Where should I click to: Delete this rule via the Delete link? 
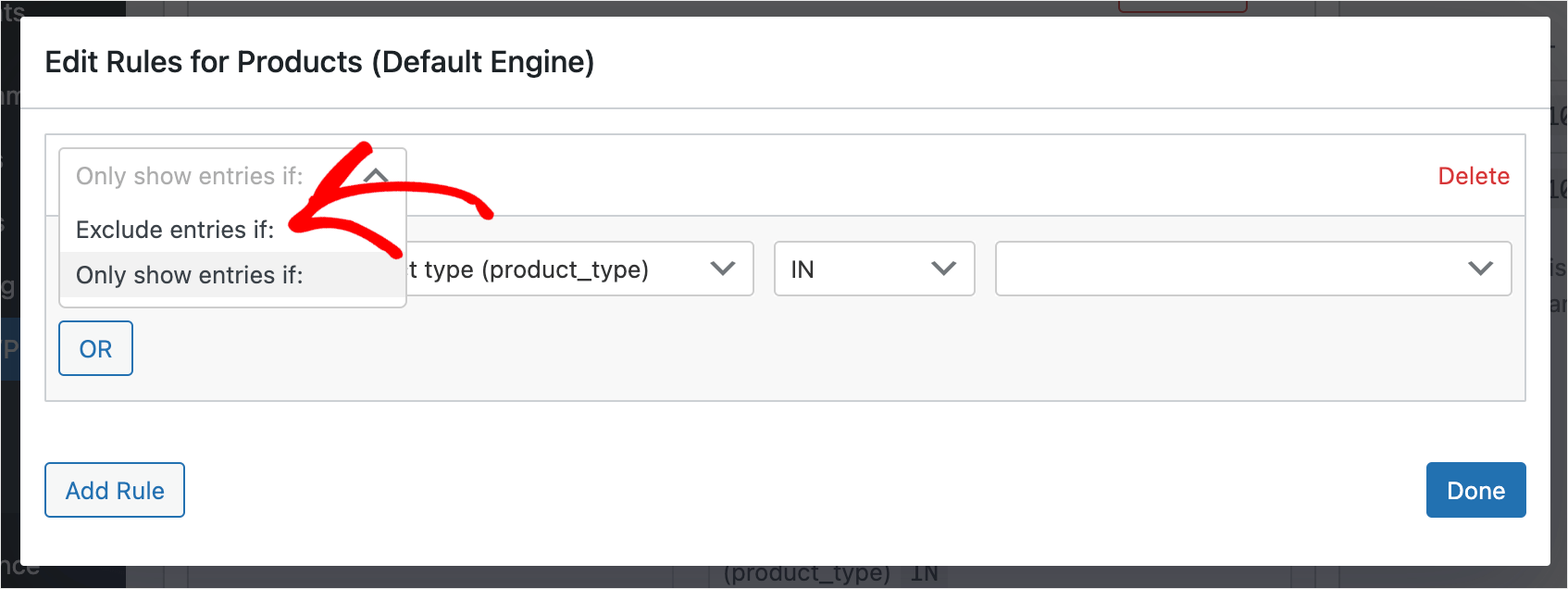click(x=1474, y=176)
